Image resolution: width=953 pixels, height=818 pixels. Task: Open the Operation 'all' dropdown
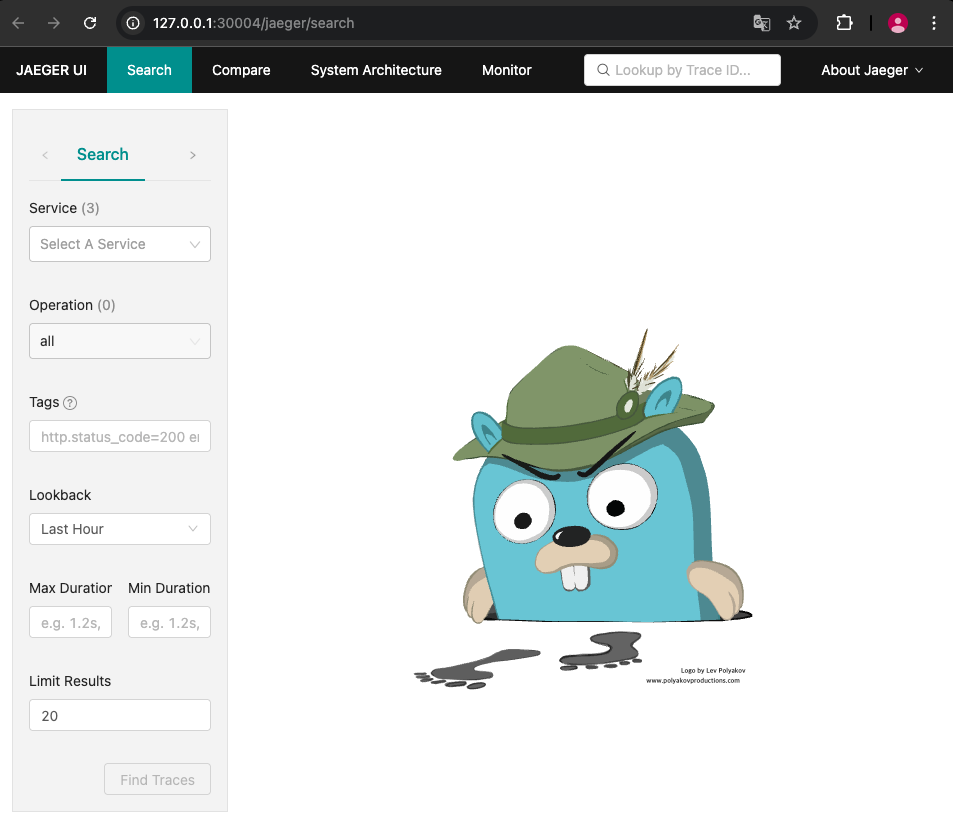click(x=120, y=341)
